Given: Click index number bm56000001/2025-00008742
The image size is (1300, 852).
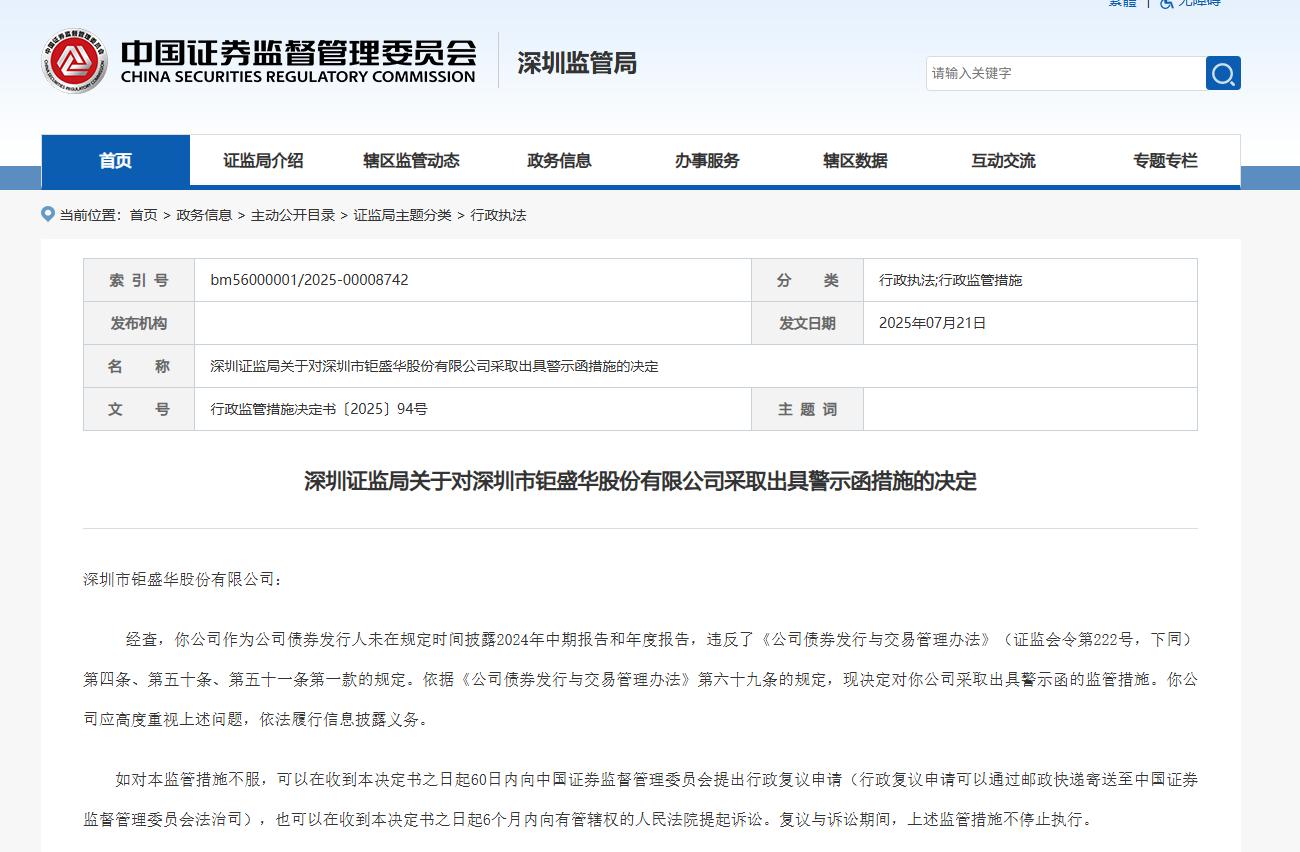Looking at the screenshot, I should point(309,280).
